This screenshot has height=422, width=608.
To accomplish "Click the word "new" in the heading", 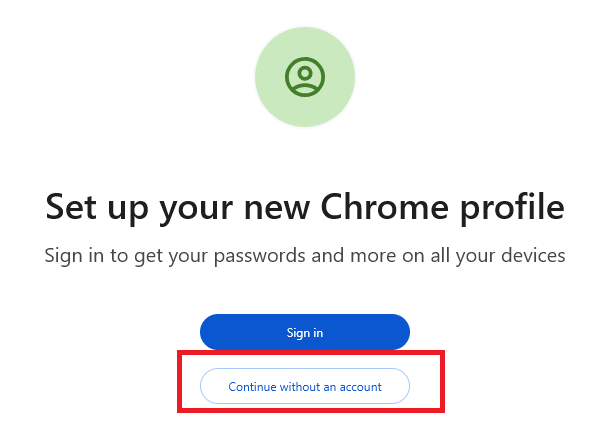I will coord(277,207).
